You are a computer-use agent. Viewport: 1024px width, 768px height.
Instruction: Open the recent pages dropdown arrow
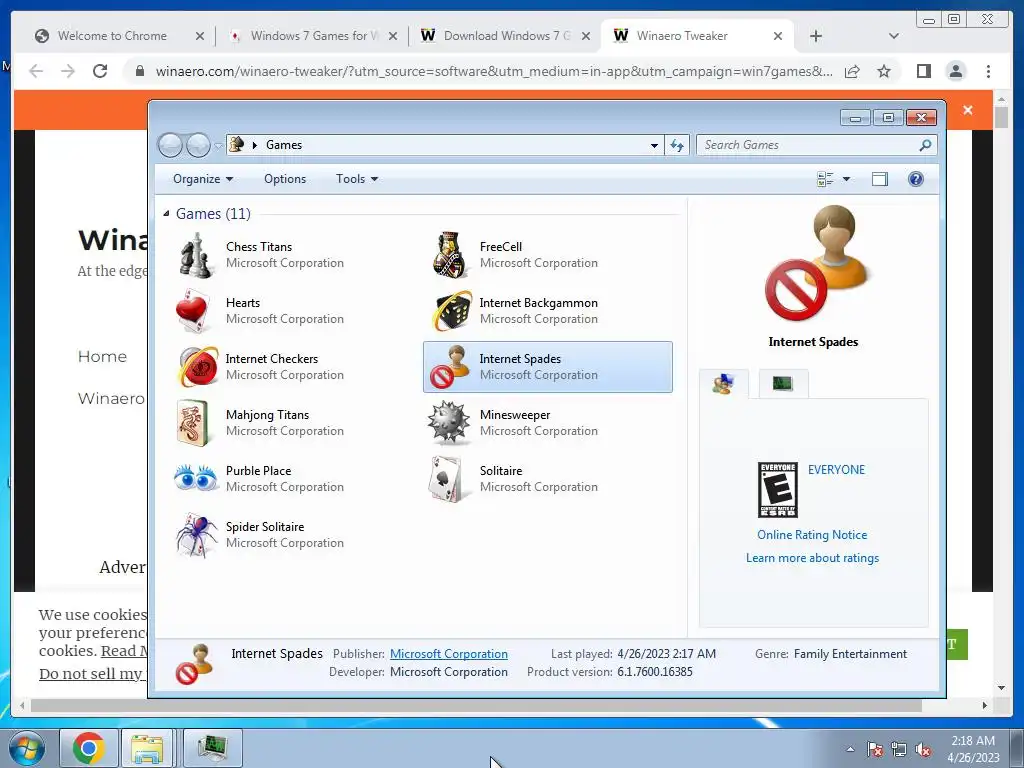pos(217,146)
